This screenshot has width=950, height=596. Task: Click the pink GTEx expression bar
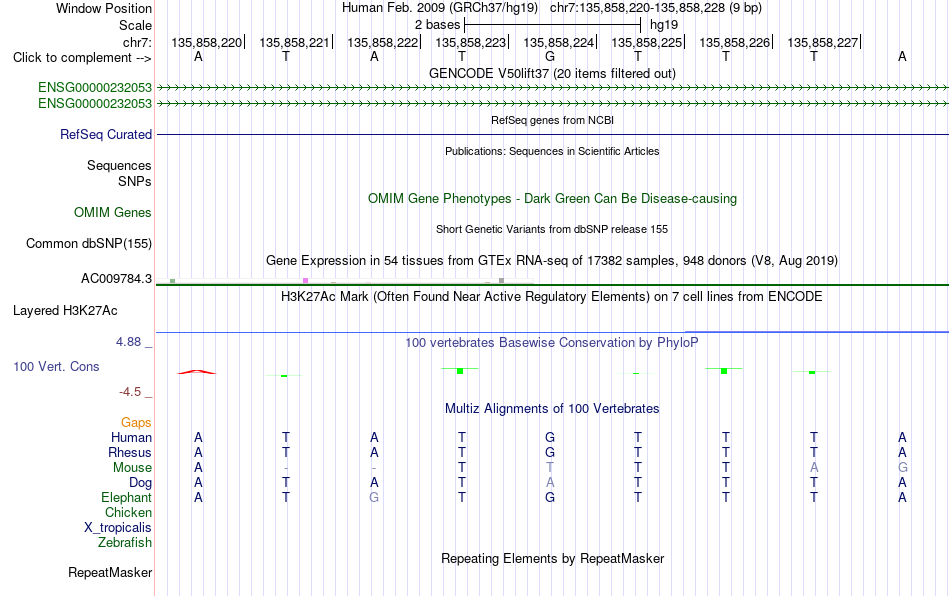pyautogui.click(x=305, y=280)
